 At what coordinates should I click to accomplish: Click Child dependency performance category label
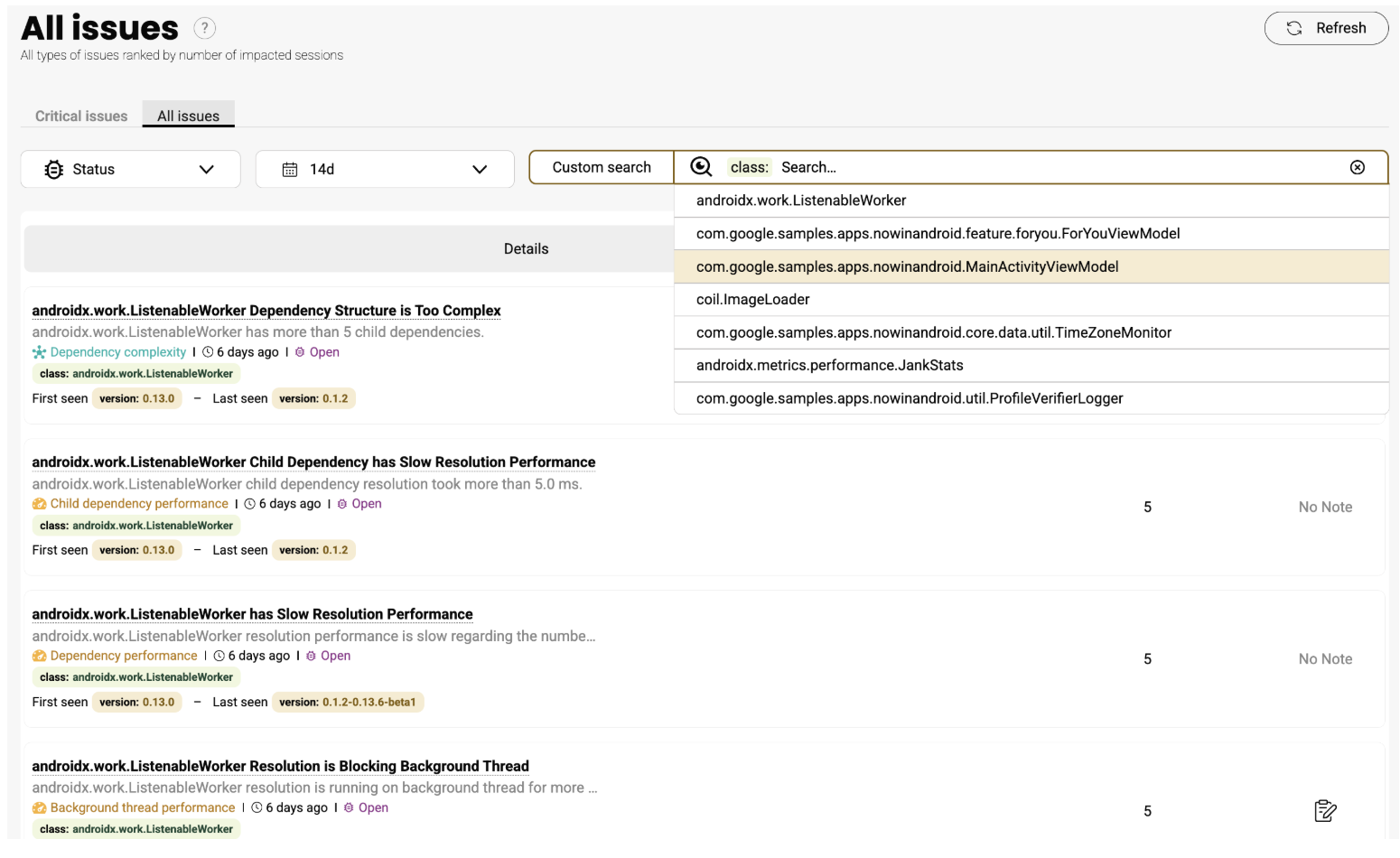point(139,504)
